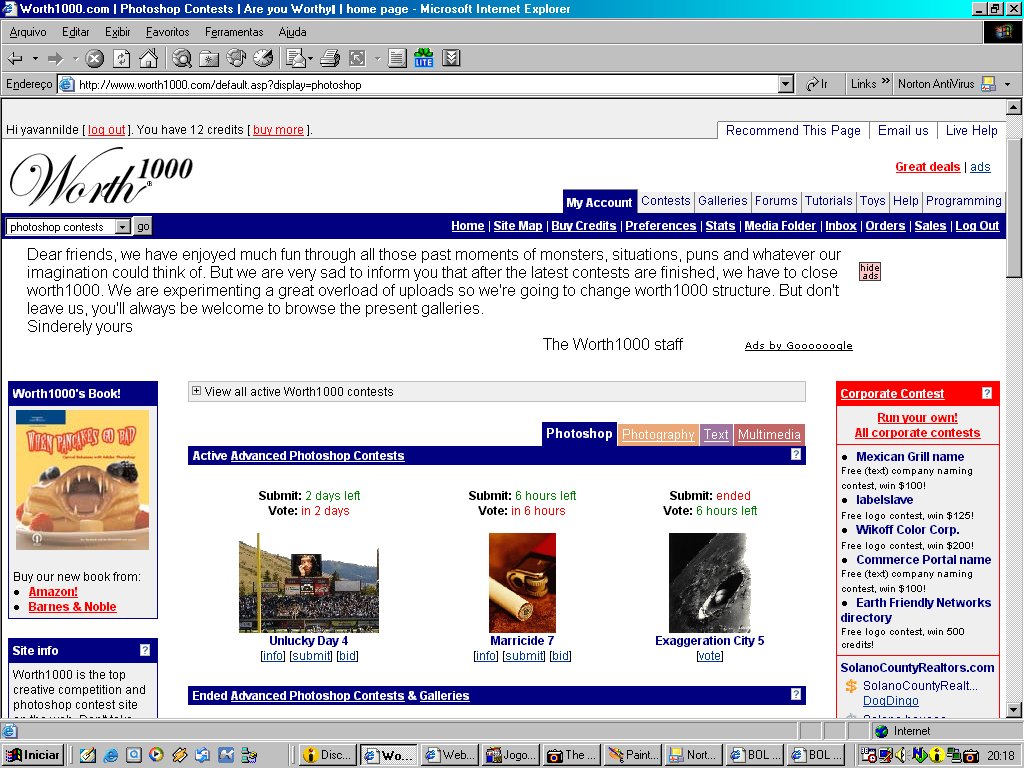Print the page with printer icon
This screenshot has height=768, width=1024.
330,59
